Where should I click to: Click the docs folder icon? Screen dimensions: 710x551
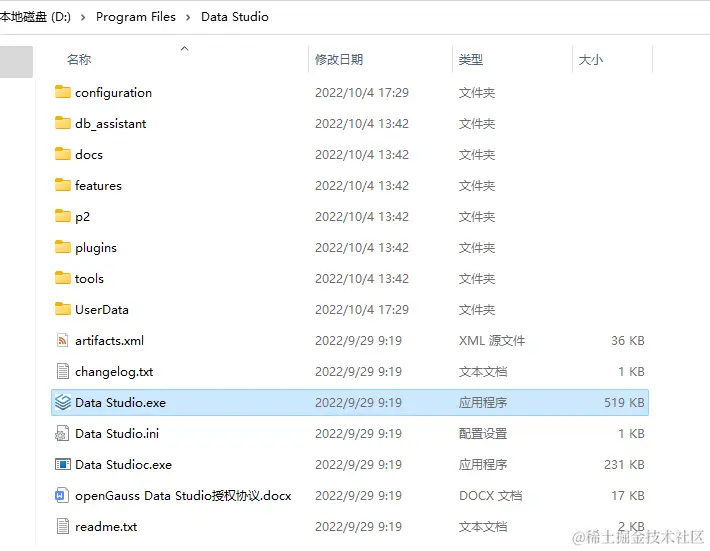62,154
